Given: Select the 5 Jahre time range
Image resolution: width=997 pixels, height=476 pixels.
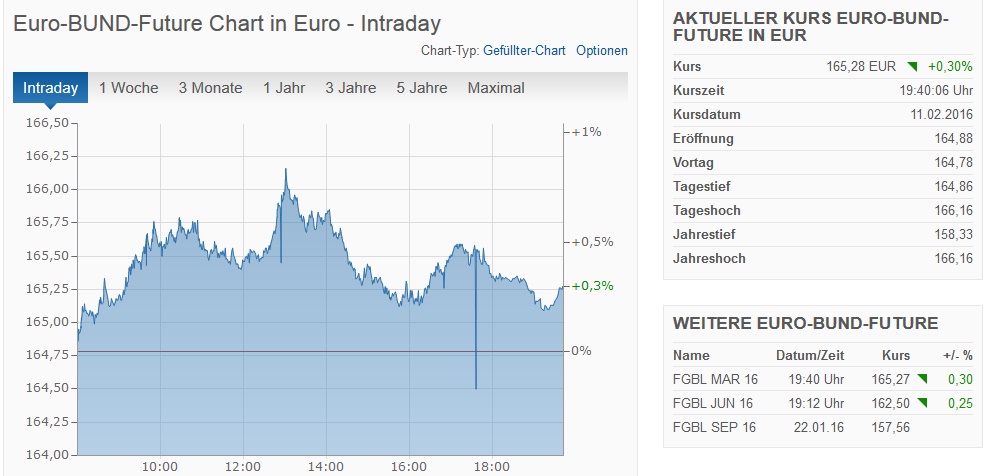Looking at the screenshot, I should coord(421,88).
